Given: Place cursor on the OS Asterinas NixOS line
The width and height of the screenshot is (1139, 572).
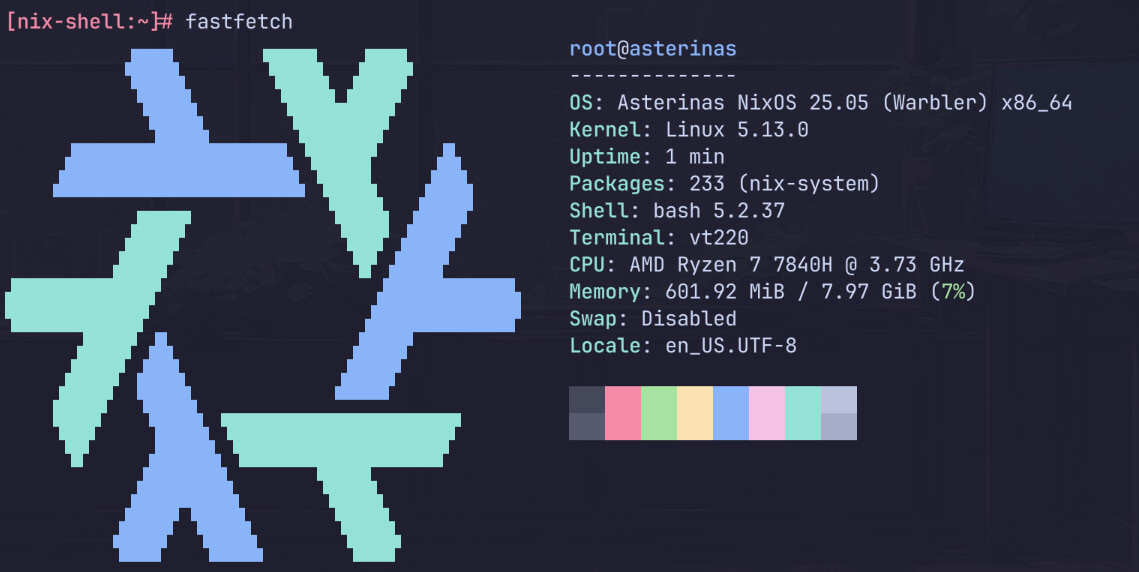Looking at the screenshot, I should [x=820, y=103].
